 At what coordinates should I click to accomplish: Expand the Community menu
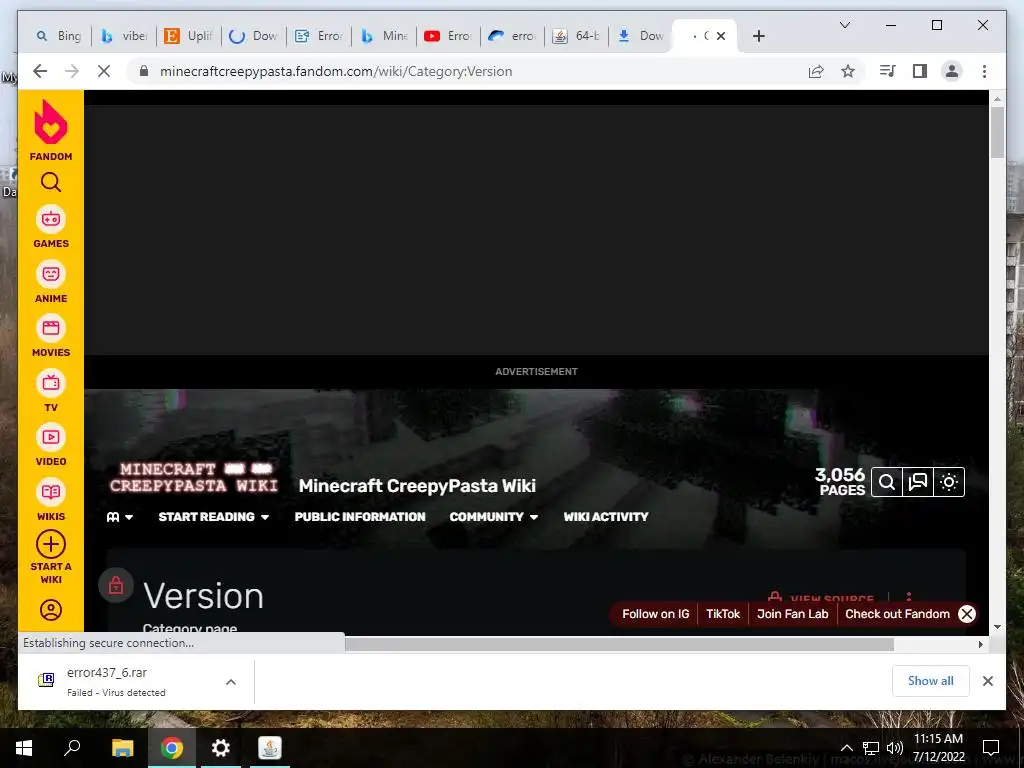tap(494, 517)
